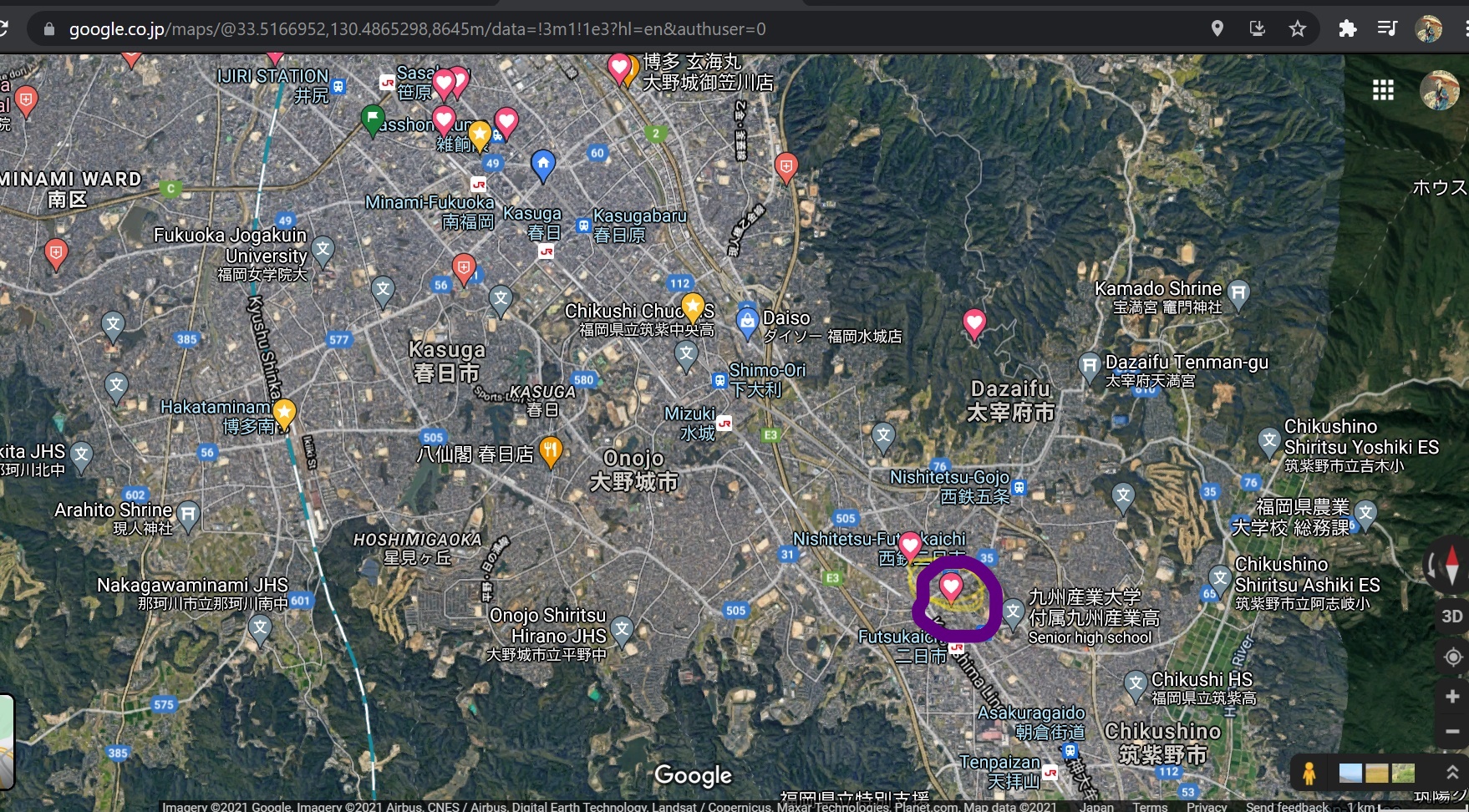Click the install app icon in address bar

(1257, 29)
